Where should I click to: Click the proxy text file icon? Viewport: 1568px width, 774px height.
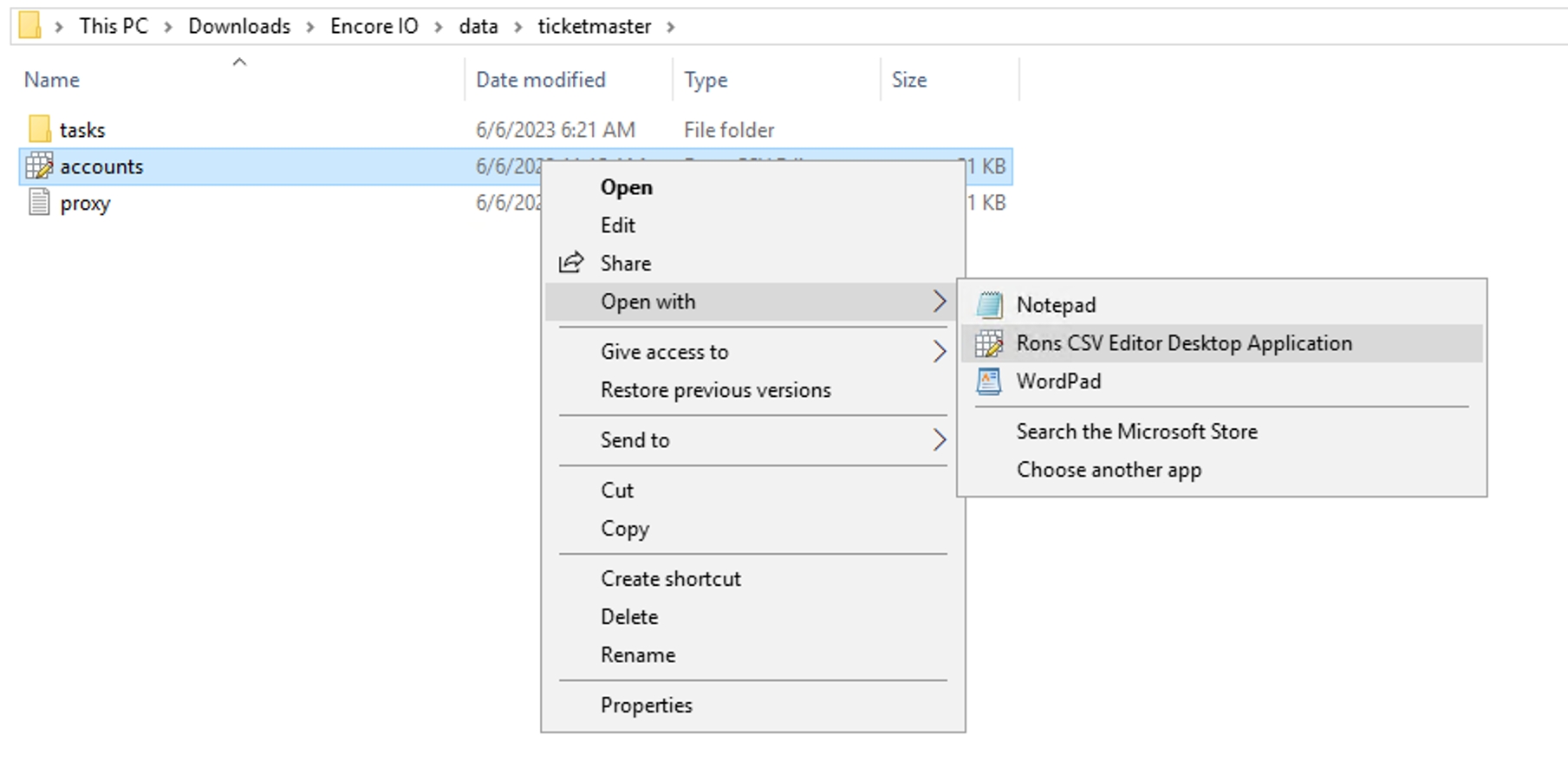click(x=39, y=203)
